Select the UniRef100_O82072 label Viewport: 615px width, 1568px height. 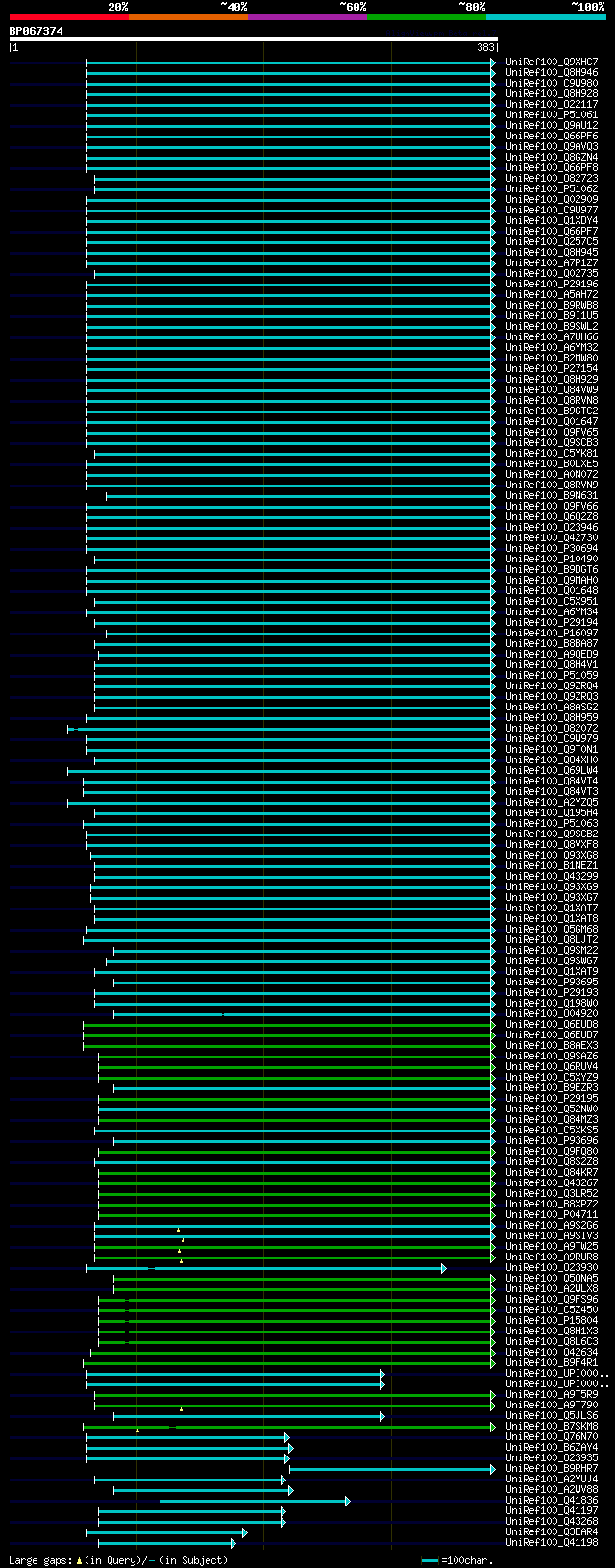tap(552, 728)
